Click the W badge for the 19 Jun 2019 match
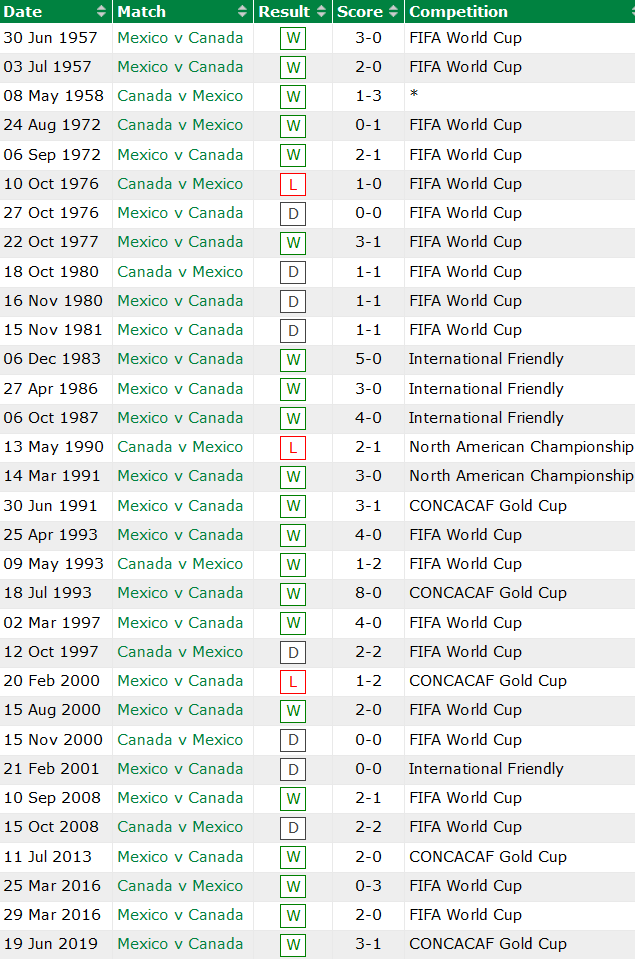The width and height of the screenshot is (635, 959). pos(292,944)
